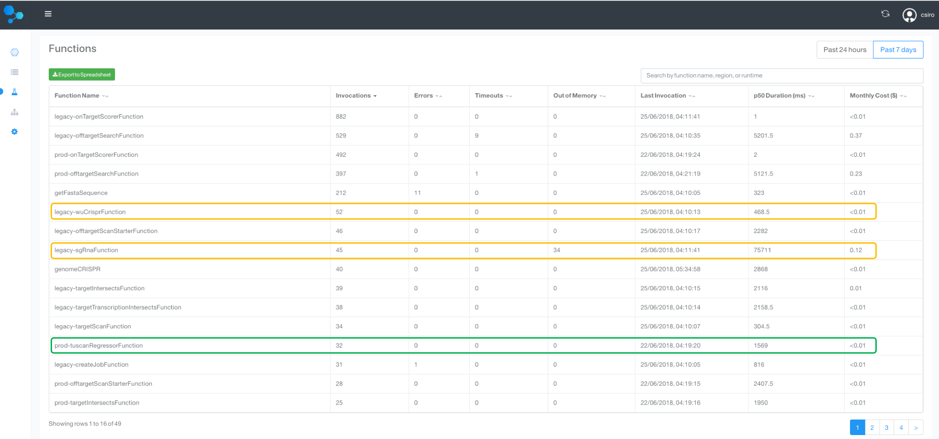Click p50 duration value 75711

762,250
